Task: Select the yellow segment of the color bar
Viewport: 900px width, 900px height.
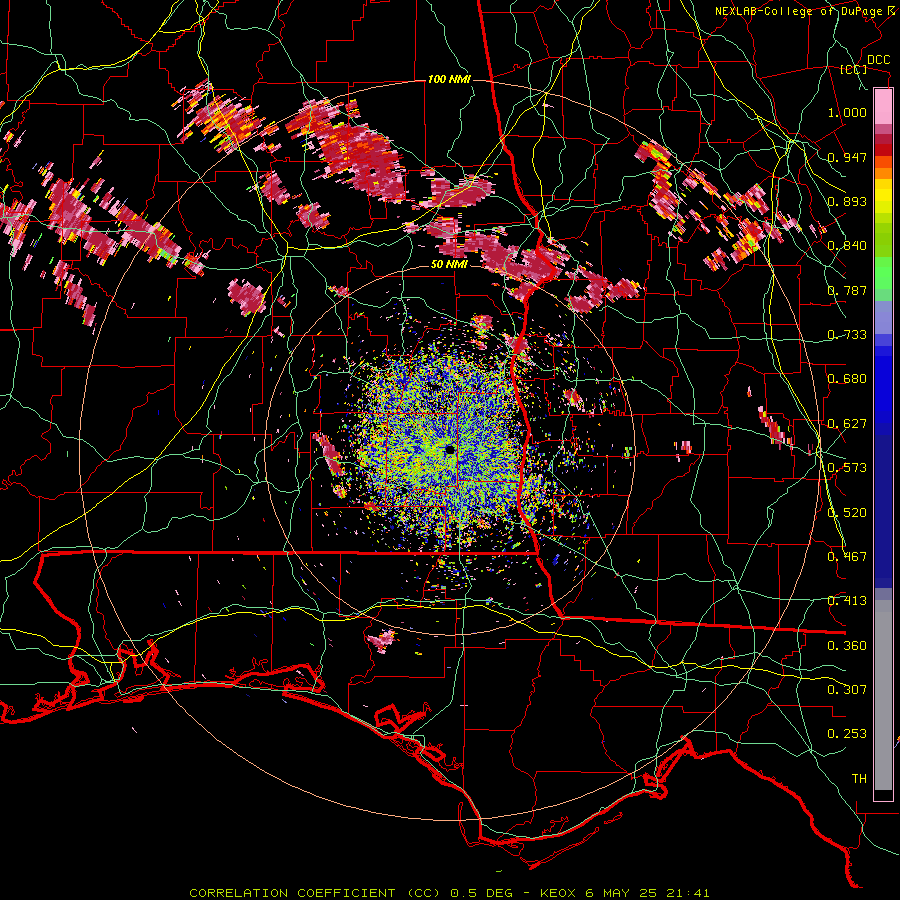Action: click(x=883, y=197)
